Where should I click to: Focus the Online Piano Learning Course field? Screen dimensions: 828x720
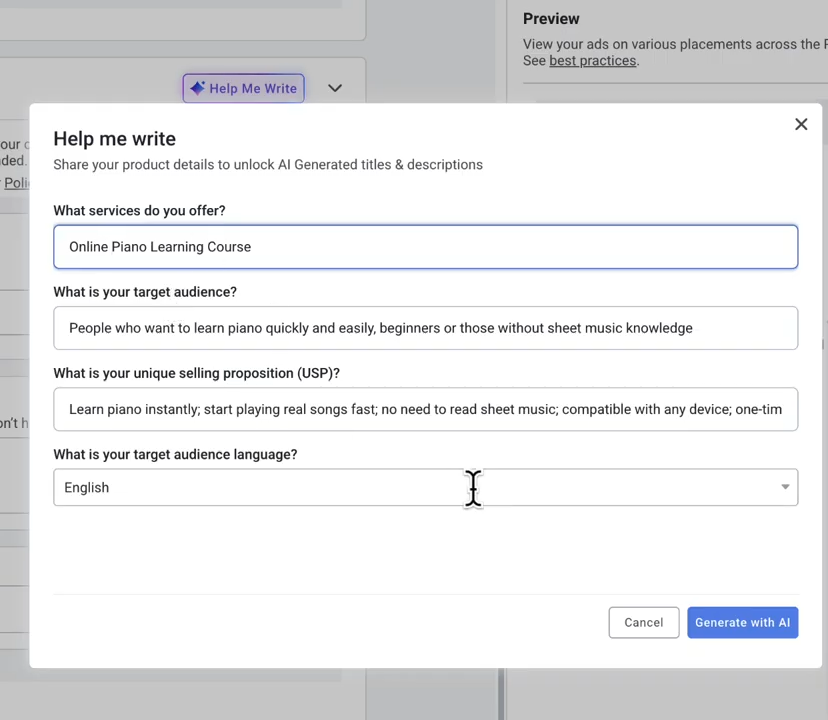(425, 247)
